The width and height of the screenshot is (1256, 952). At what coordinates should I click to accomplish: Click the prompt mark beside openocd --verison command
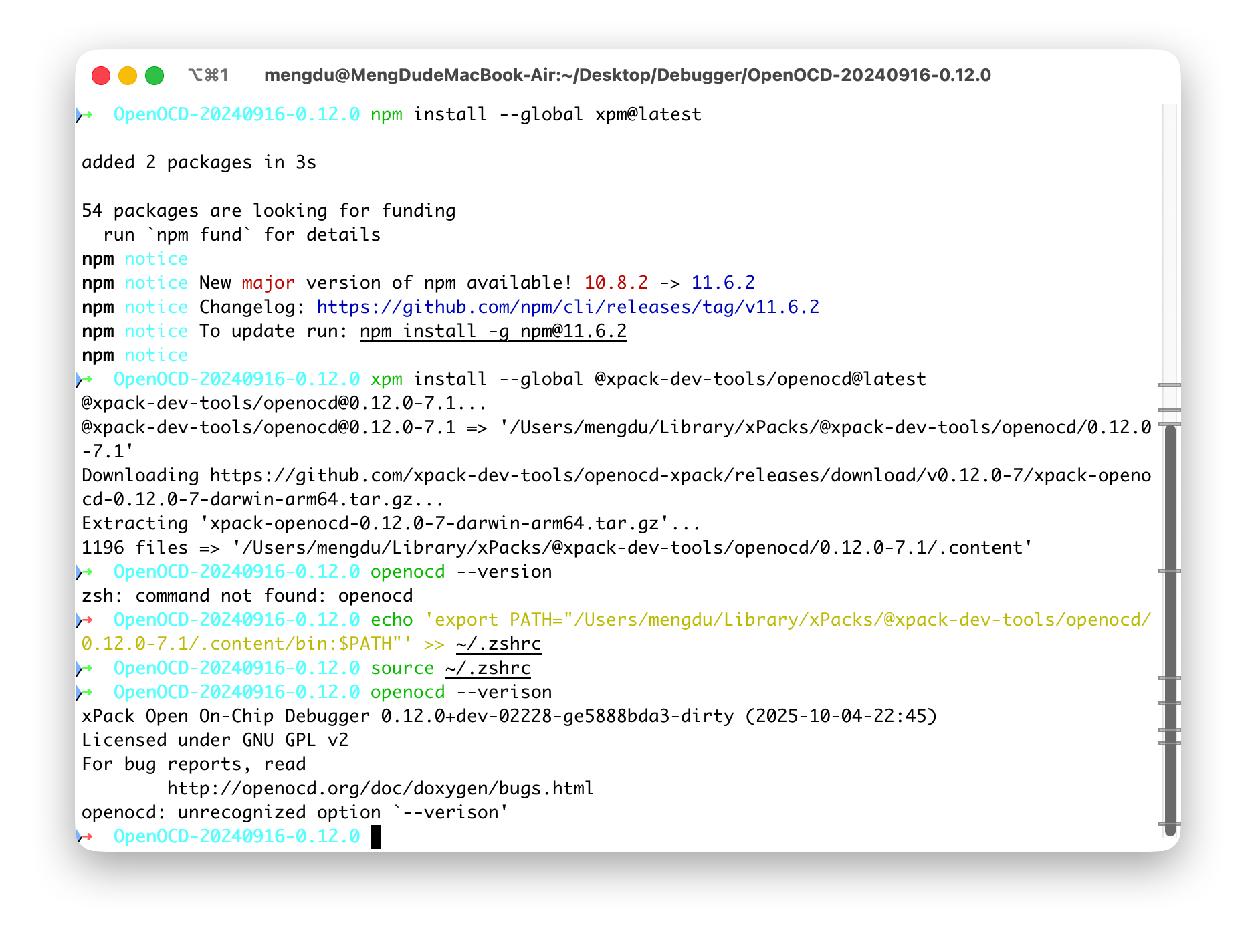(x=84, y=693)
